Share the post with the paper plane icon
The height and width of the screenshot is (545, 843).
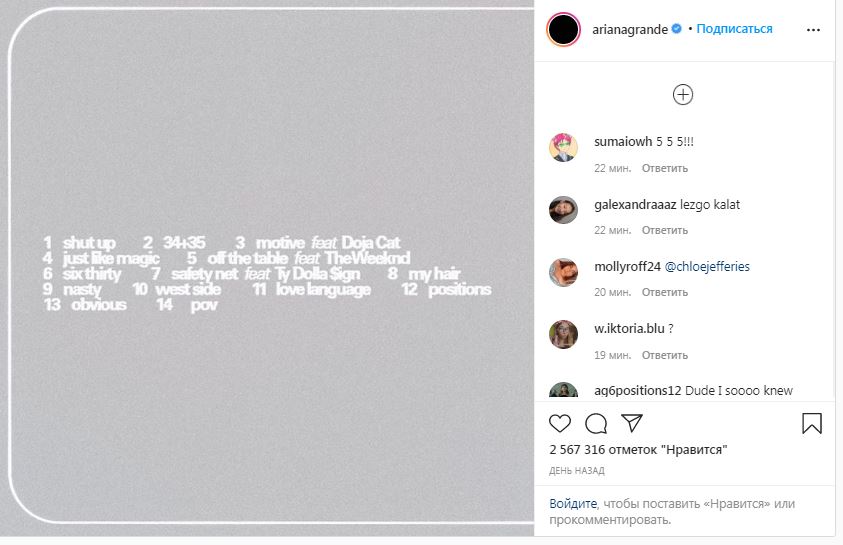tap(631, 423)
